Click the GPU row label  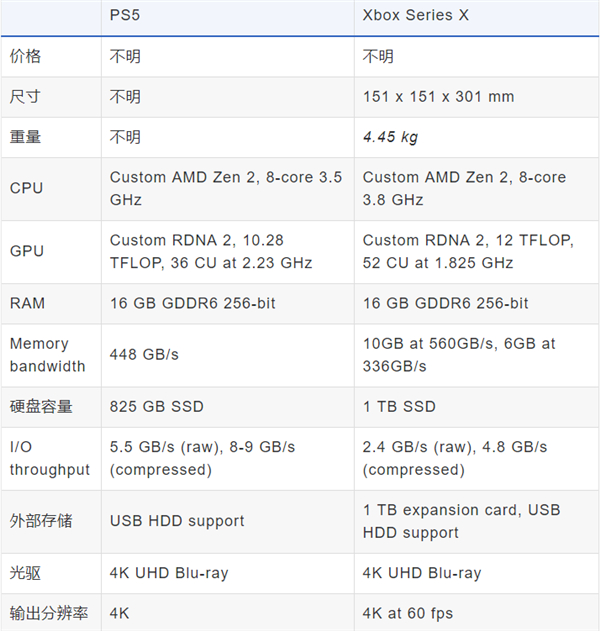click(26, 251)
